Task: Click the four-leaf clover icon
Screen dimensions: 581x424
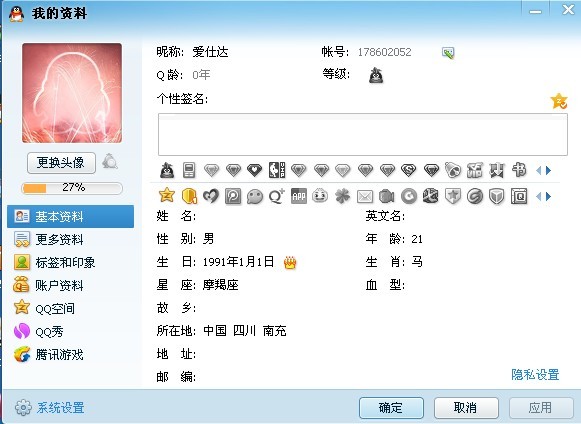Action: pos(342,196)
